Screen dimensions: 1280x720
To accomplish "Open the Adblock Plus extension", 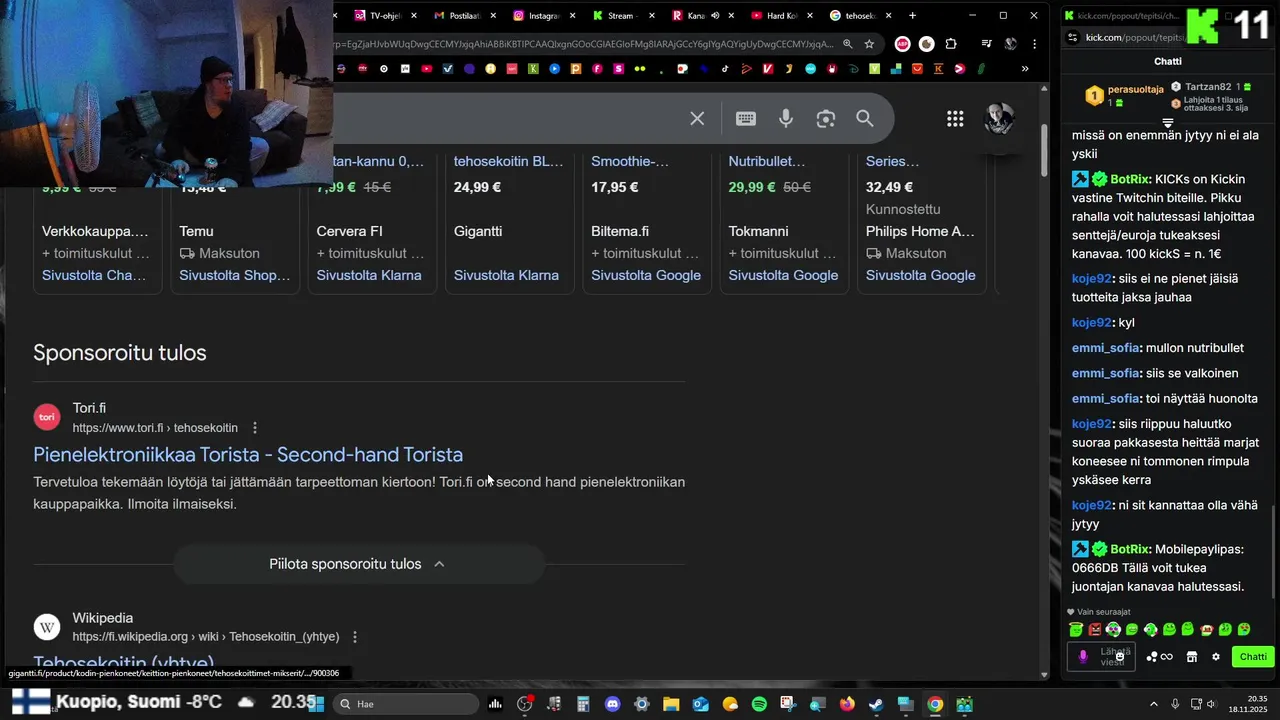I will 902,44.
